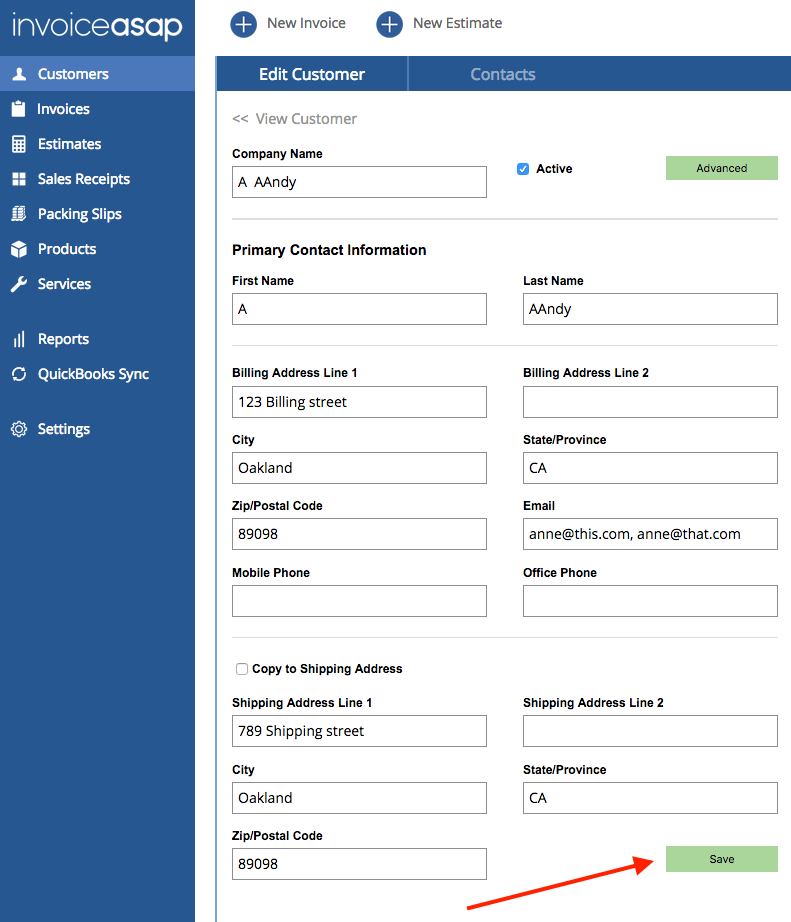Switch to the Contacts tab
This screenshot has width=791, height=922.
tap(502, 74)
